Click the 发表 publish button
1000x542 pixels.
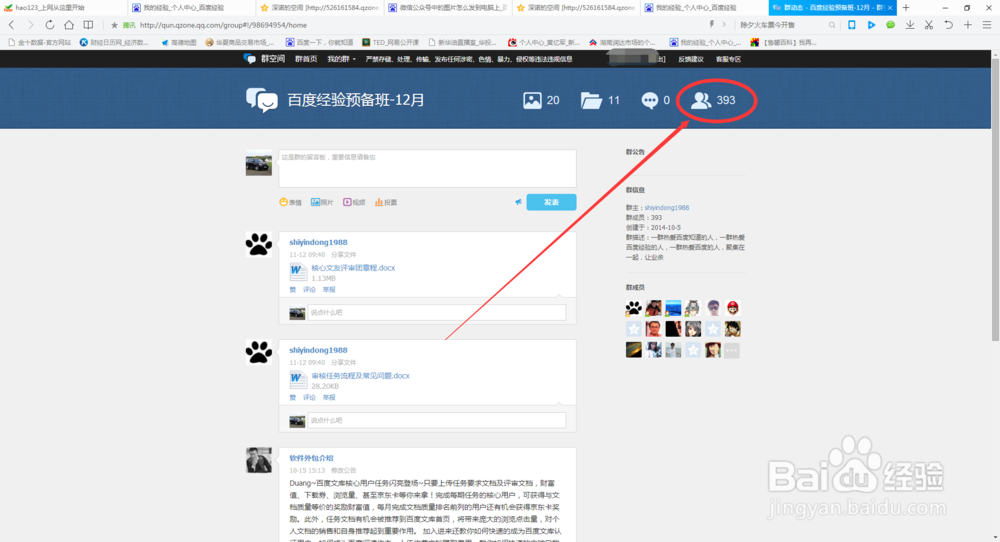click(x=551, y=202)
